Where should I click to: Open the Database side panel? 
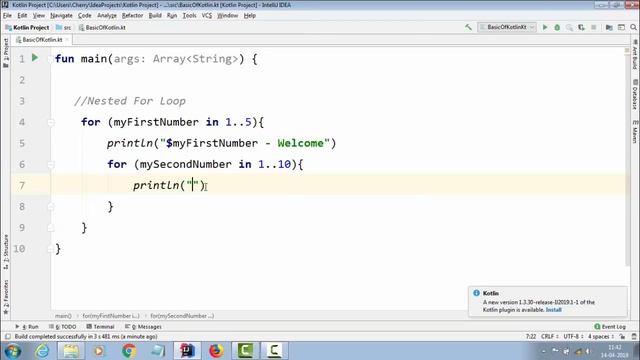click(635, 95)
